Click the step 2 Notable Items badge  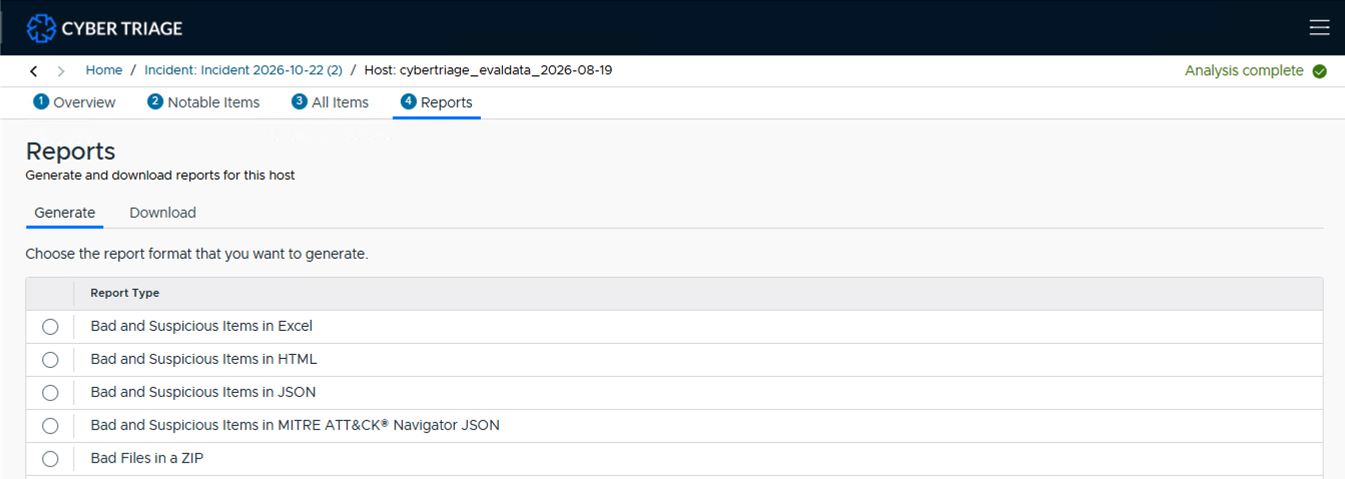155,101
